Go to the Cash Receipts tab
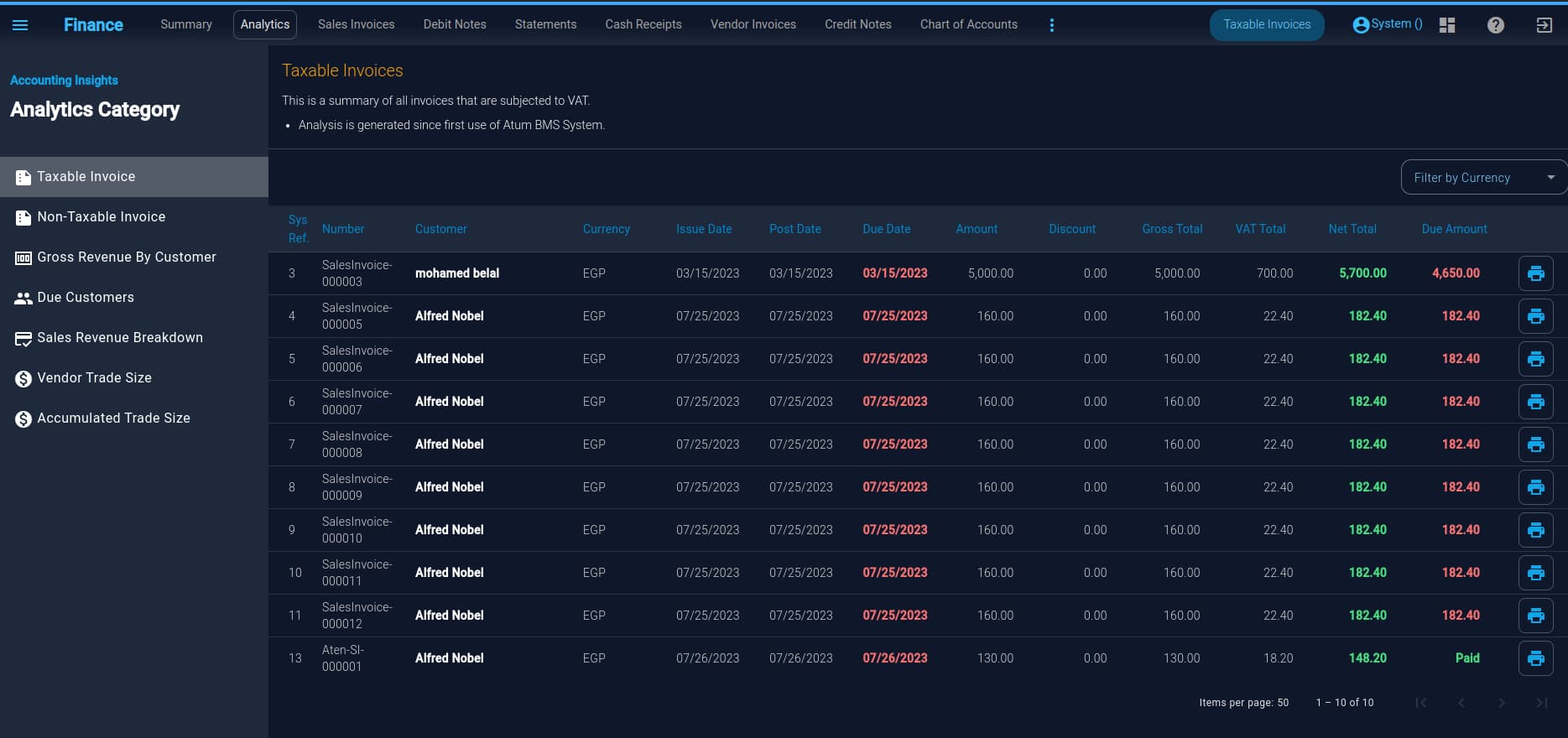1568x738 pixels. [643, 24]
